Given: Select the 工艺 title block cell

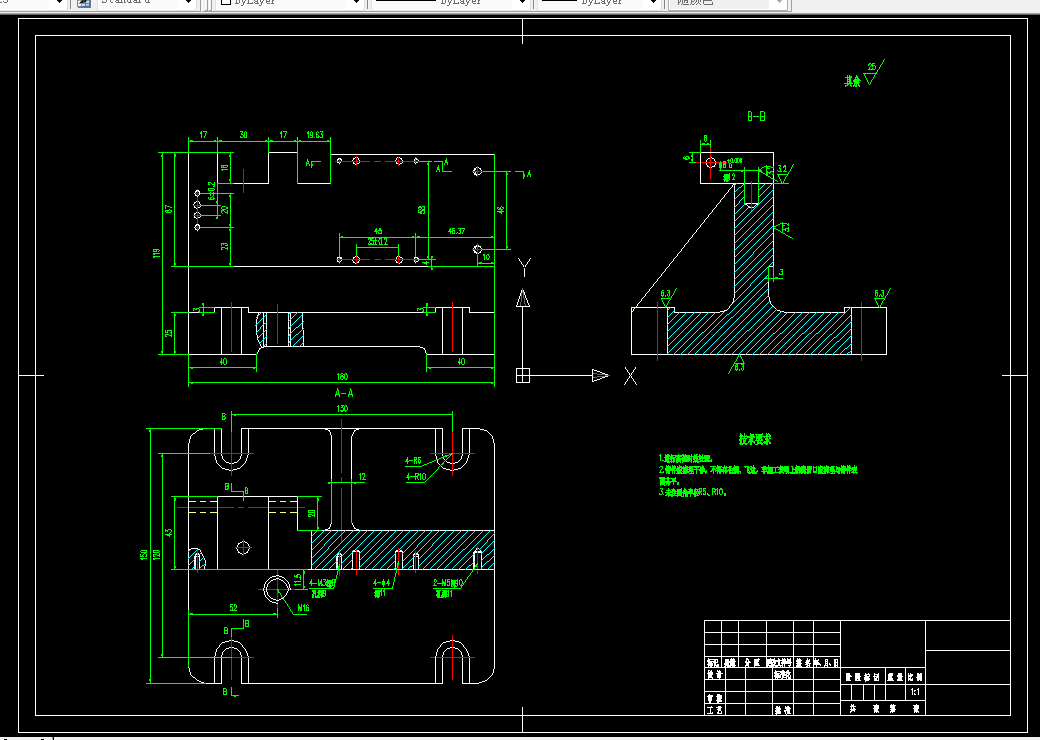Looking at the screenshot, I should (714, 709).
